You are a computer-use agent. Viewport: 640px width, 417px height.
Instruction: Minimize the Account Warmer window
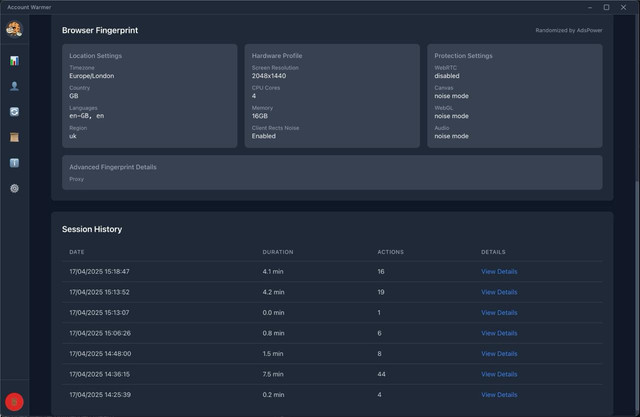(590, 7)
